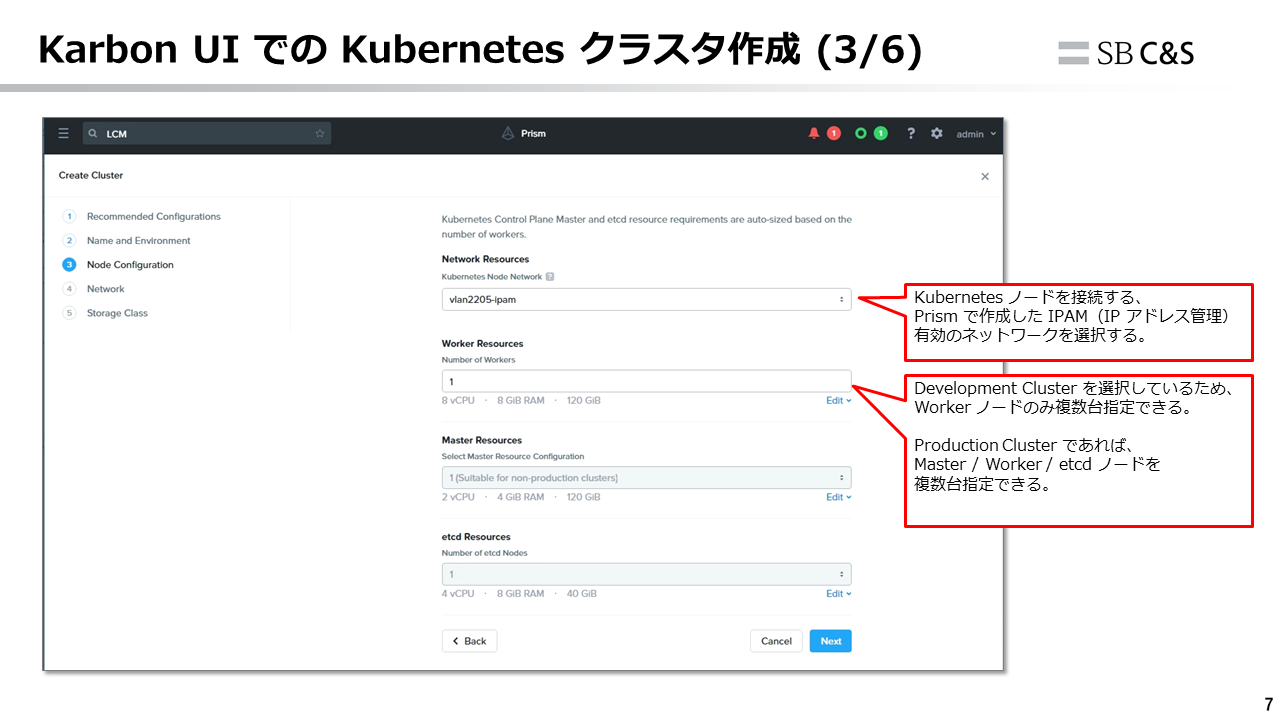
Task: Click the Worker Resources heading
Action: [482, 343]
